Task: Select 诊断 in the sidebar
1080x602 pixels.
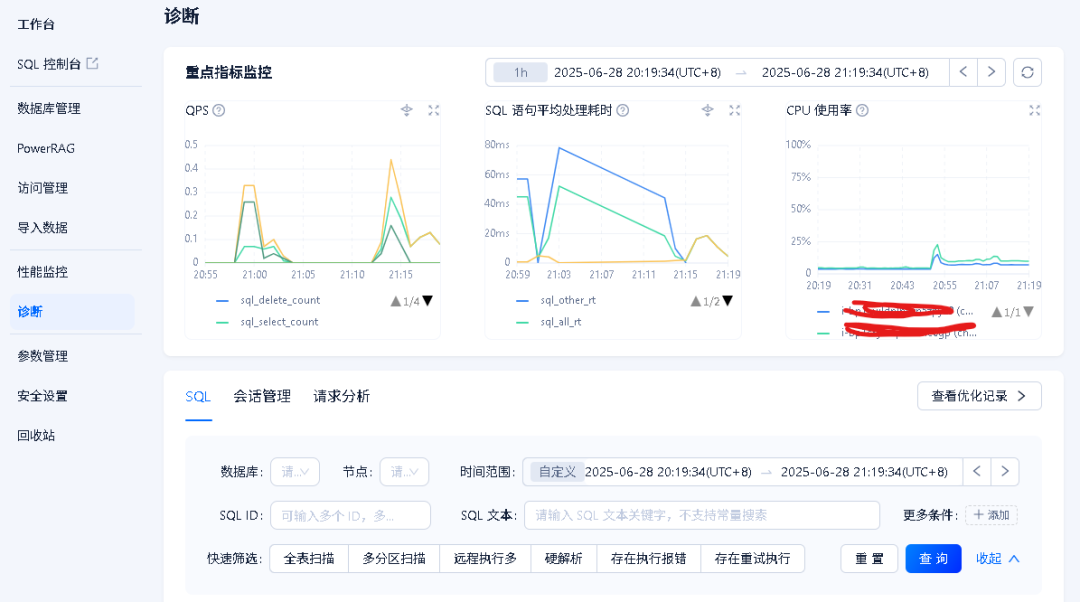Action: pyautogui.click(x=72, y=311)
